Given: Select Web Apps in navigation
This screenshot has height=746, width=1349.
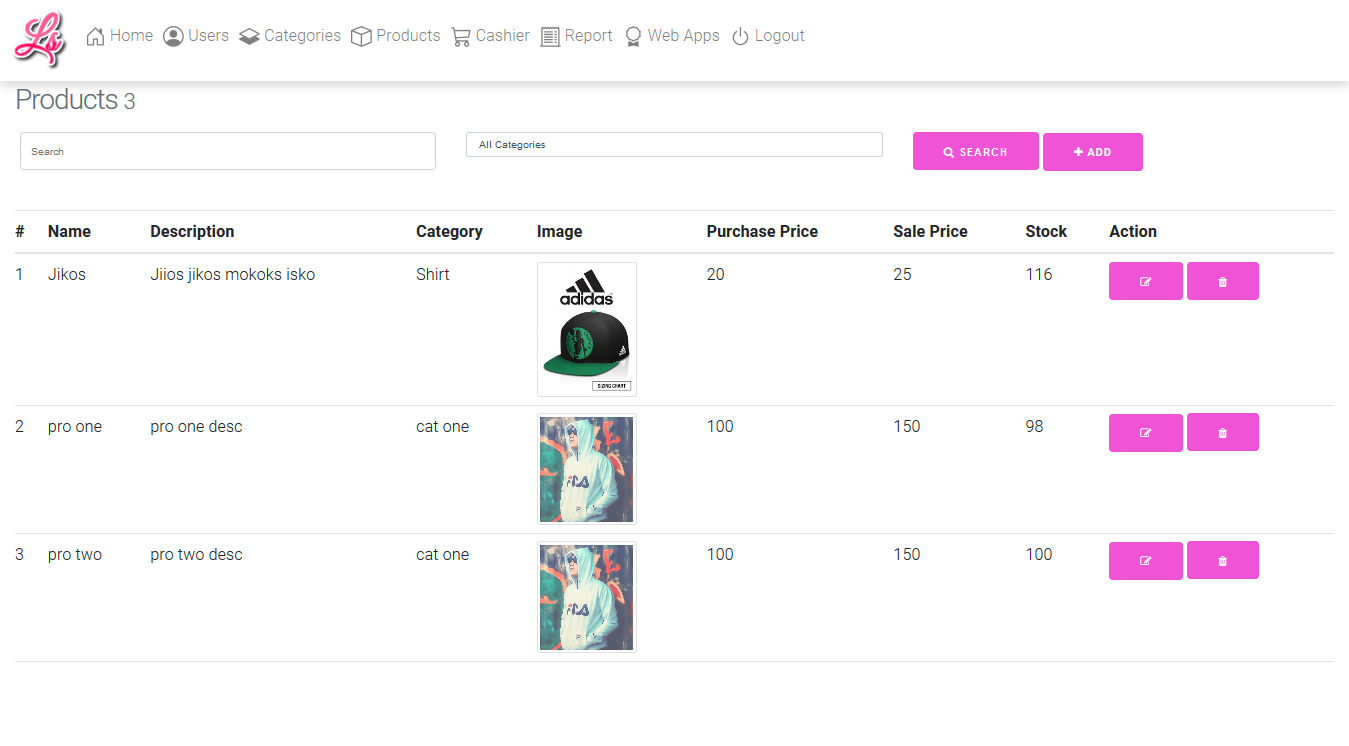Looking at the screenshot, I should tap(672, 36).
